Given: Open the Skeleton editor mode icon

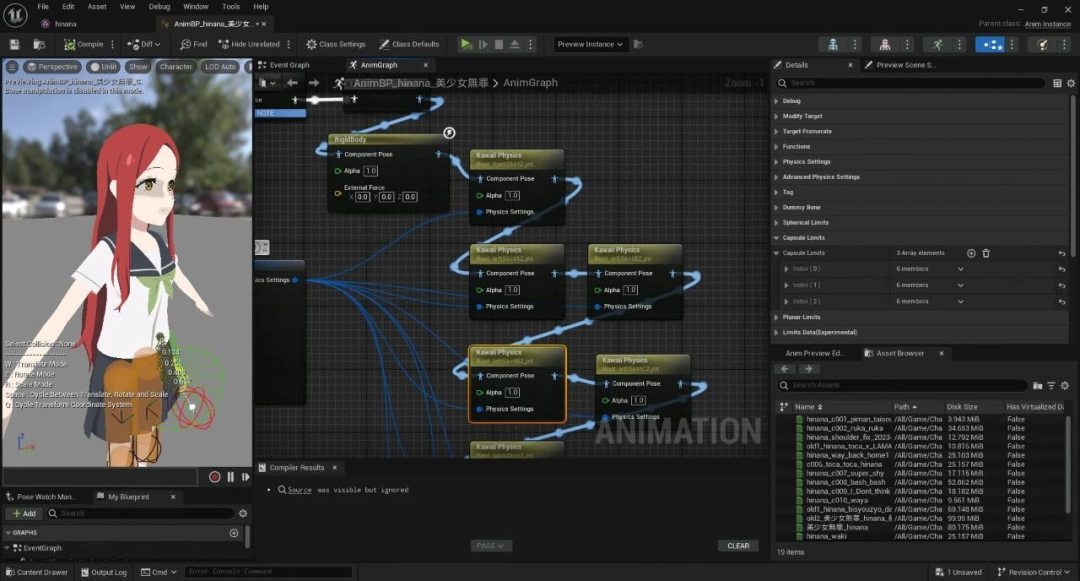Looking at the screenshot, I should coord(833,45).
